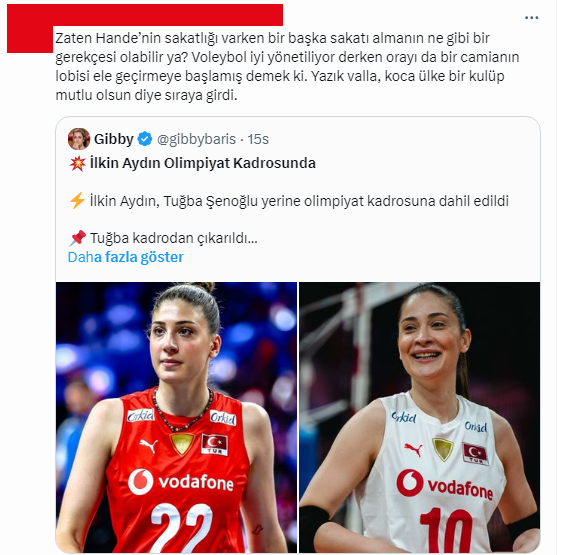
Task: Open the Gibby display name link
Action: (x=114, y=139)
